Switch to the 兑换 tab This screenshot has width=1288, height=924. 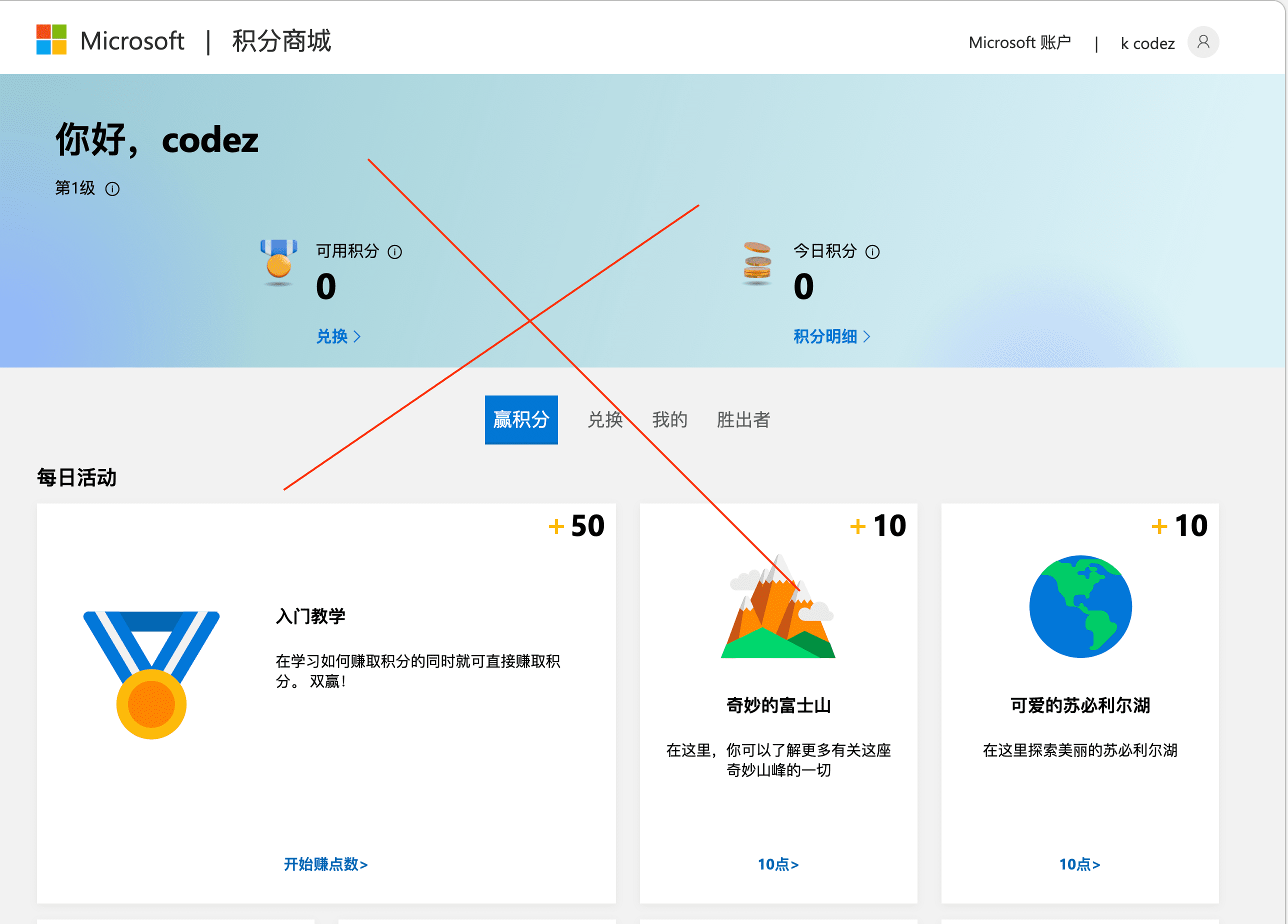pyautogui.click(x=605, y=419)
